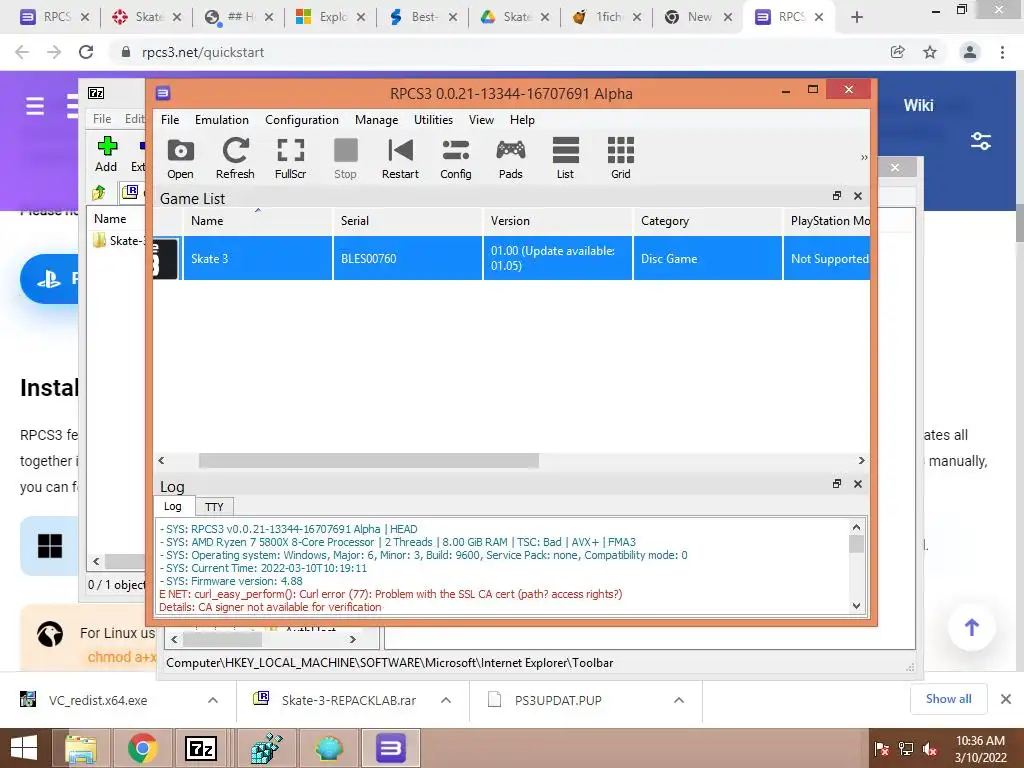Open a new Chrome tab
Viewport: 1024px width, 768px height.
857,18
